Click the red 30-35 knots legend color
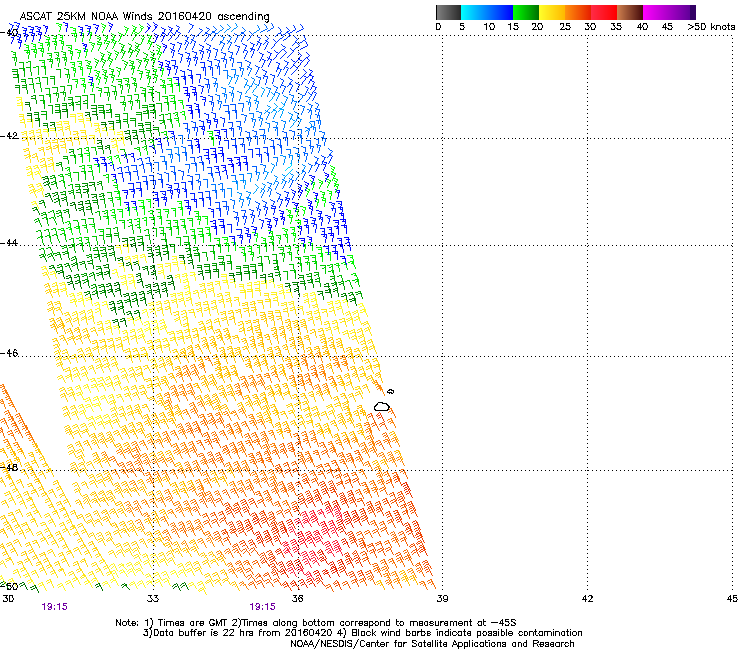Image resolution: width=740 pixels, height=650 pixels. tap(604, 12)
